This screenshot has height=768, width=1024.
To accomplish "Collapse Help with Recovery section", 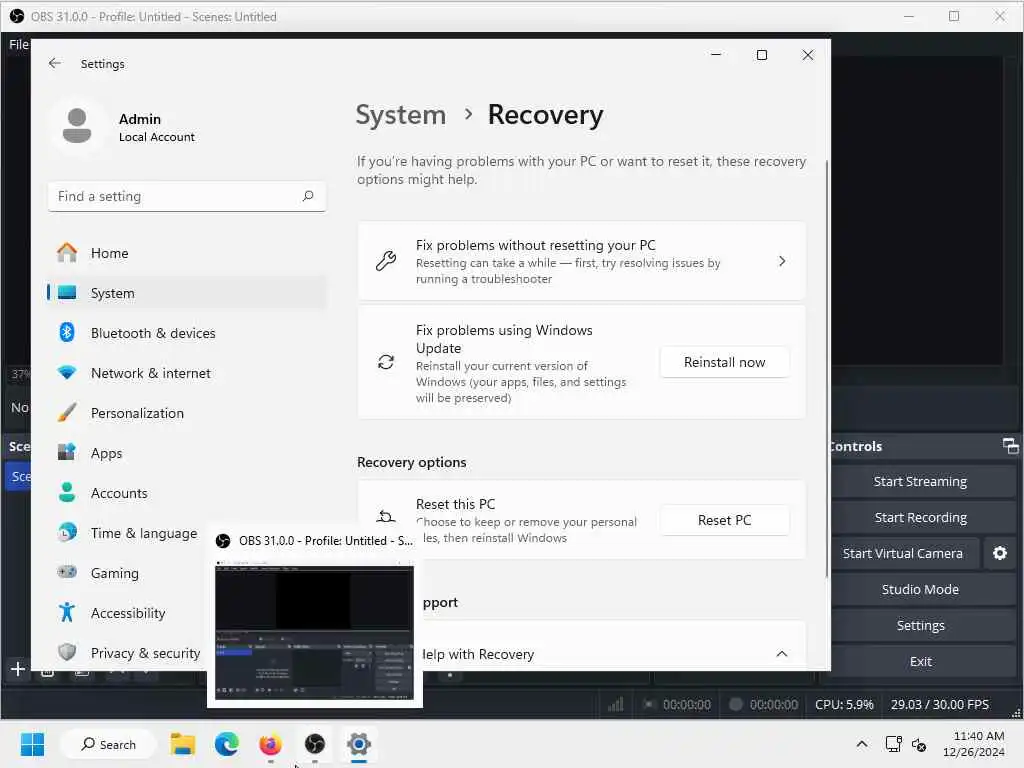I will (782, 654).
